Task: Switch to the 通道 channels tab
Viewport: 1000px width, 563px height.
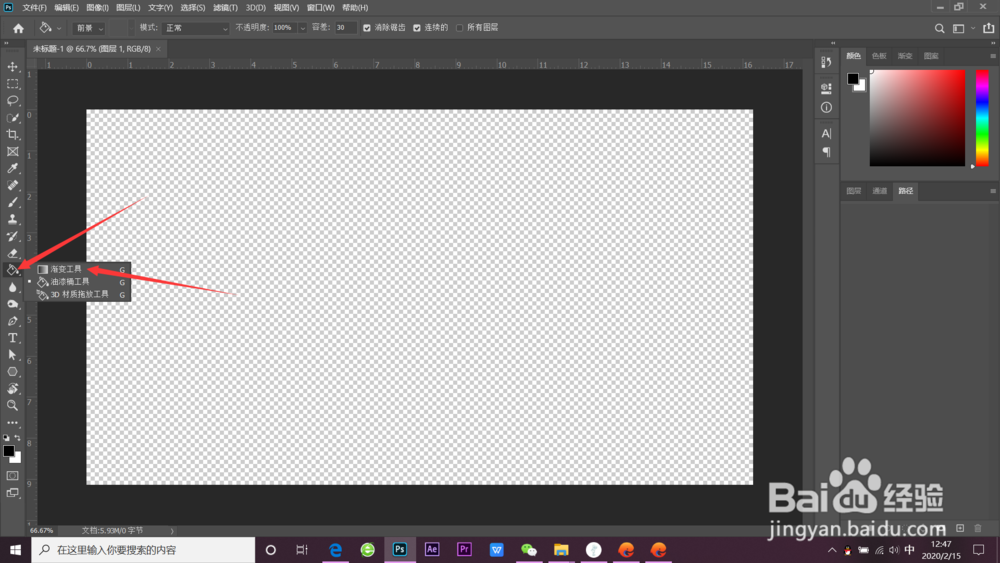Action: point(879,191)
